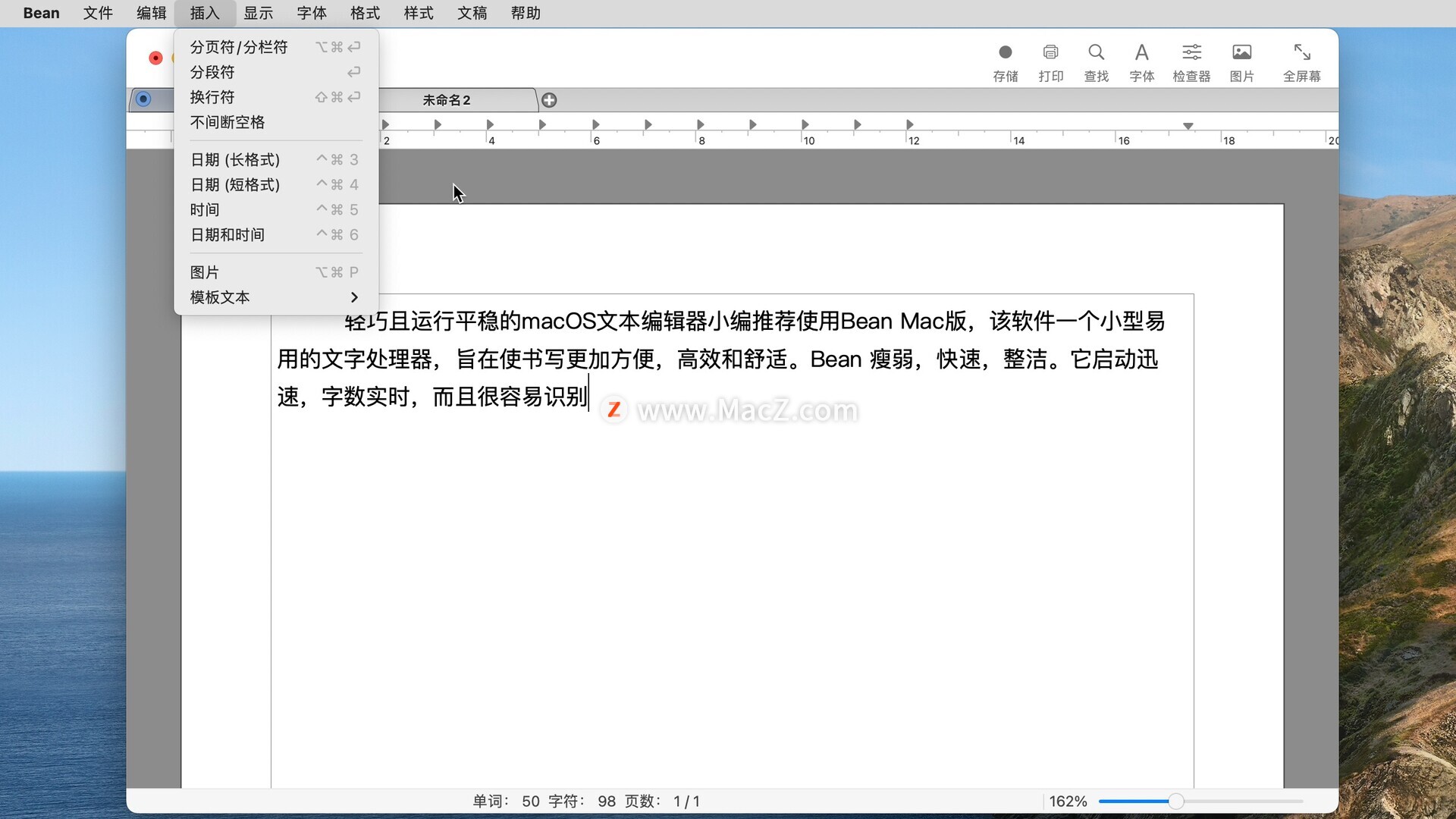Add new tab with plus icon

pyautogui.click(x=549, y=100)
